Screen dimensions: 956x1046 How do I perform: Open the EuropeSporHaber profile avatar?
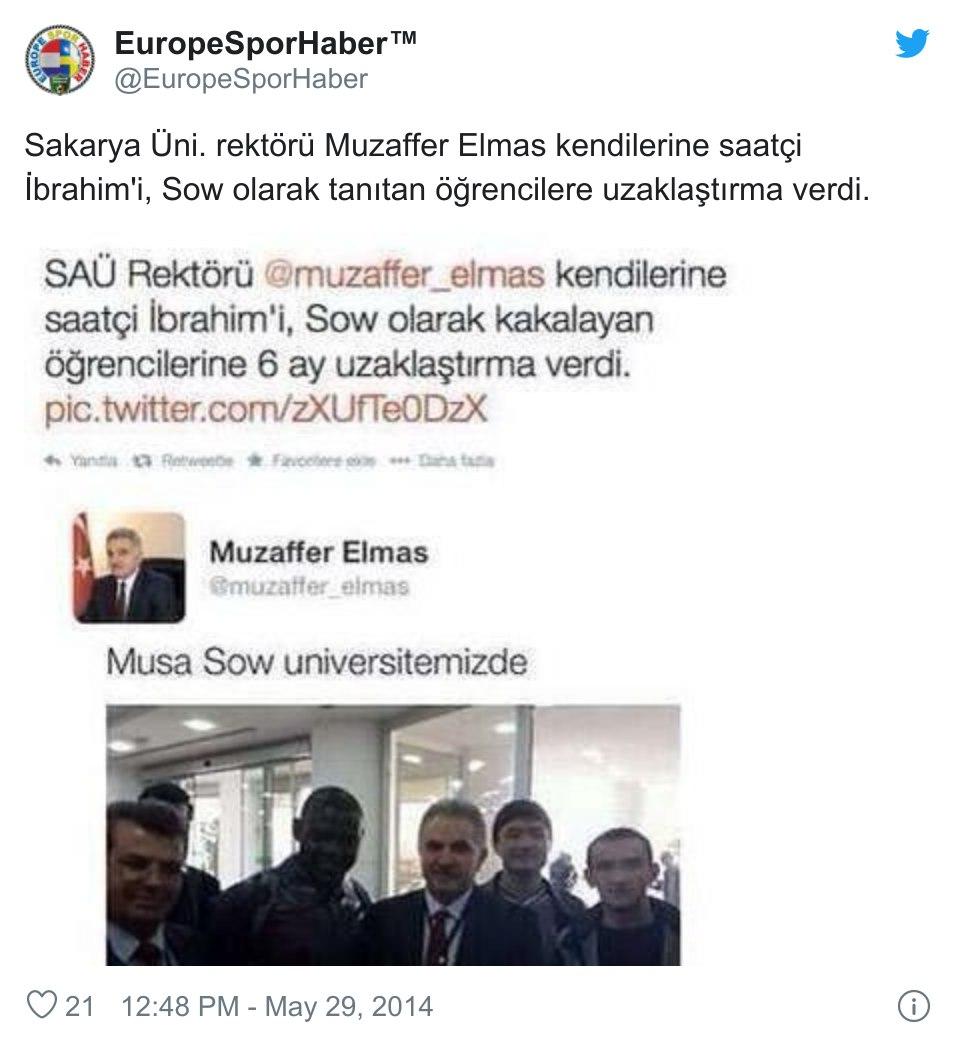(59, 59)
